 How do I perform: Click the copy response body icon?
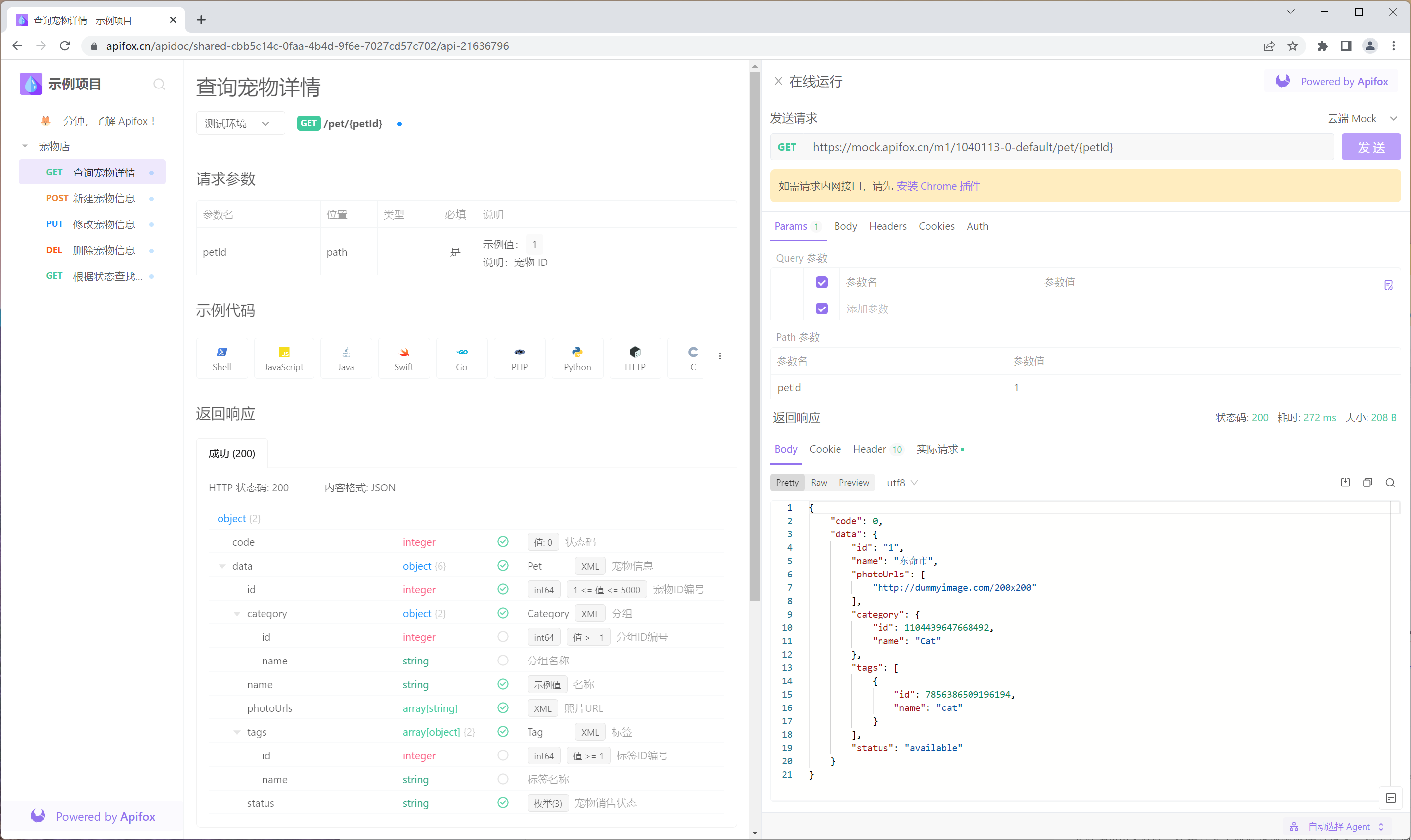[1367, 482]
